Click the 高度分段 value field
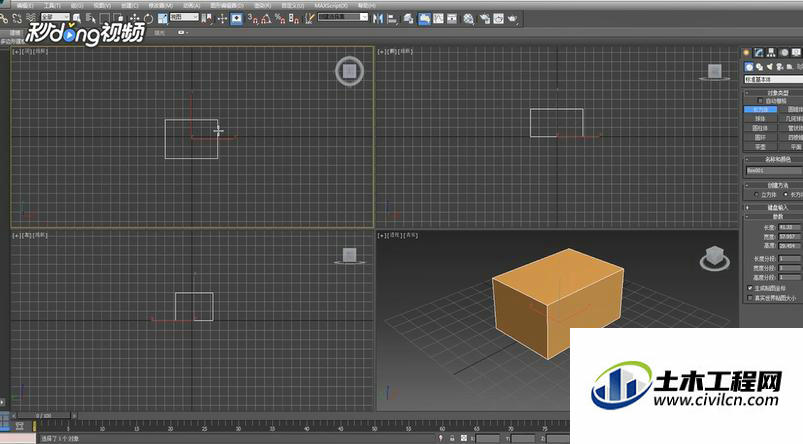 point(789,277)
